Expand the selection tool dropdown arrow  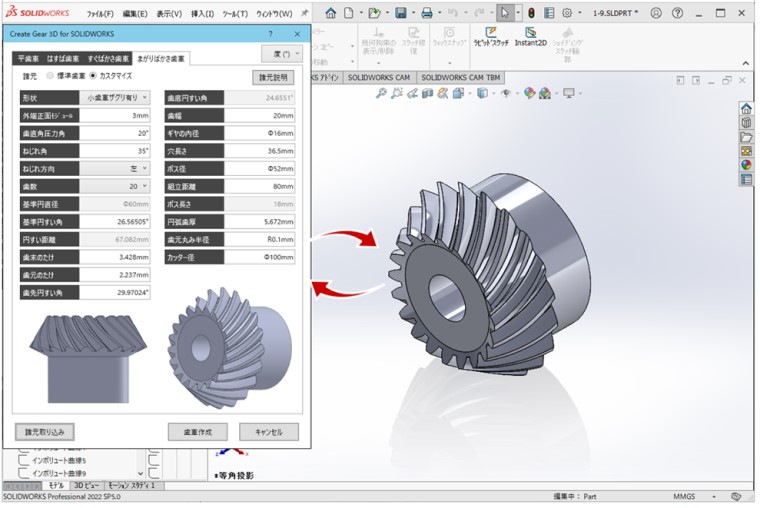pos(518,13)
